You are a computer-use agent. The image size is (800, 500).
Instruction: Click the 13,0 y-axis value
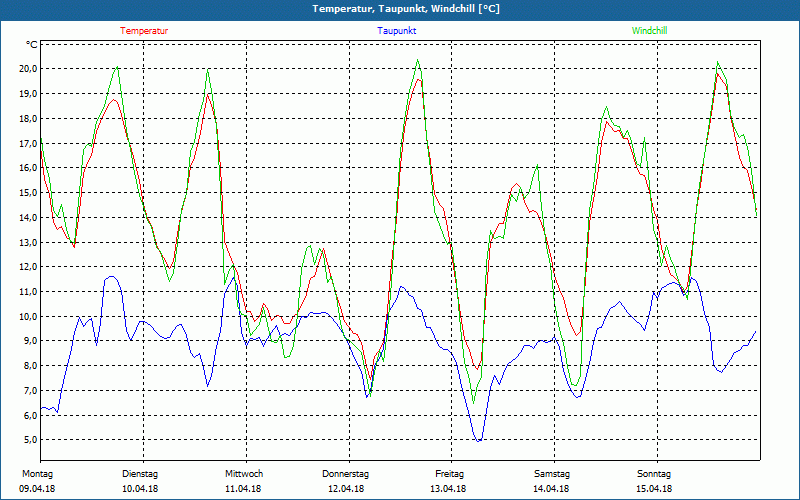pos(29,242)
